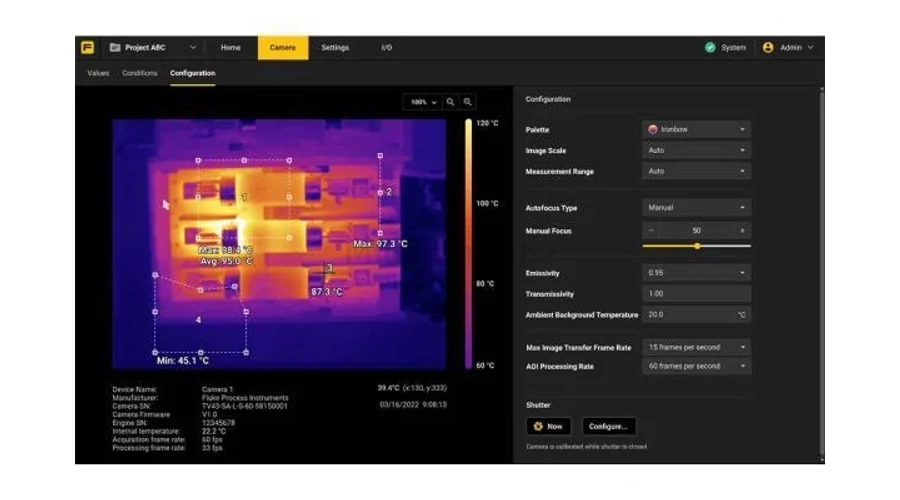Click the Manual Focus value field
900x500 pixels.
click(x=696, y=231)
